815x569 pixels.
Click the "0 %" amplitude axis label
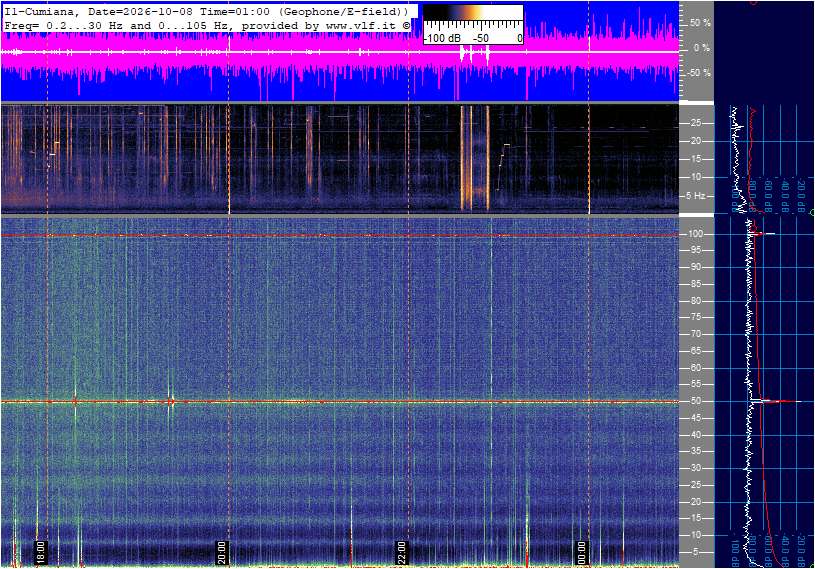[x=701, y=48]
